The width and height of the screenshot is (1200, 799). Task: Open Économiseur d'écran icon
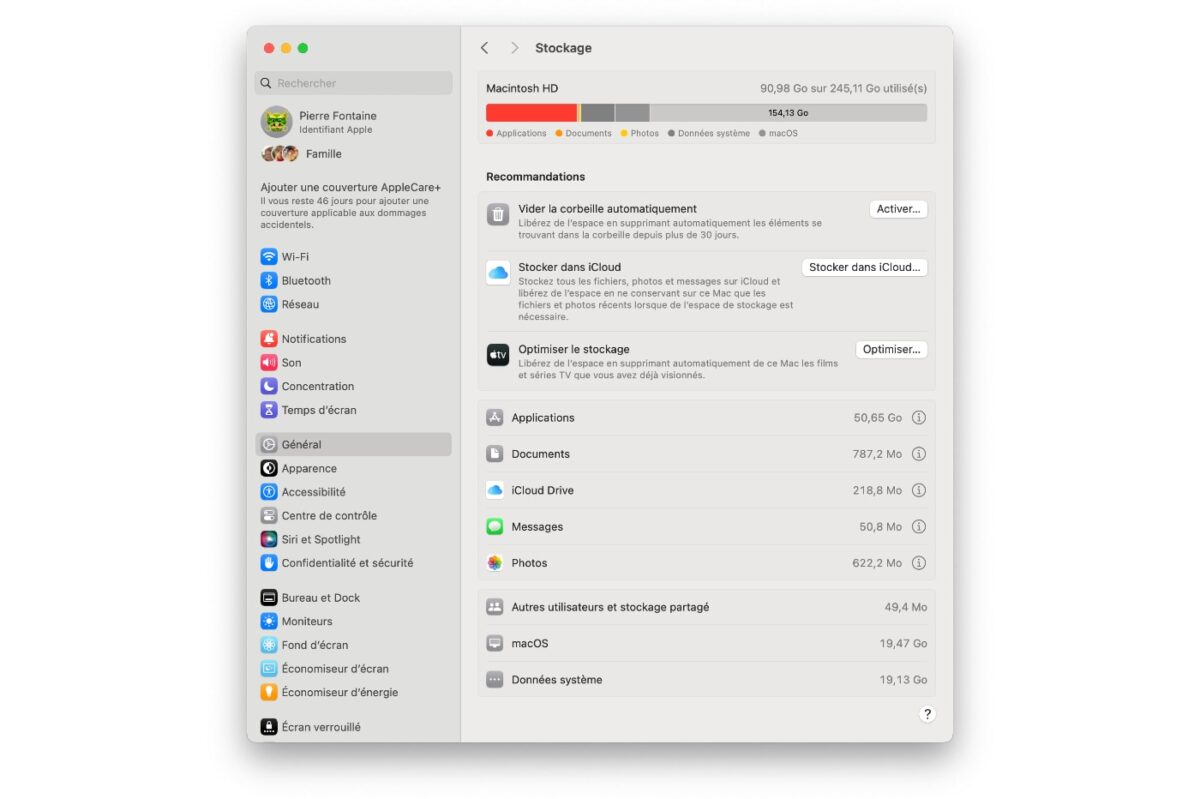[x=268, y=669]
